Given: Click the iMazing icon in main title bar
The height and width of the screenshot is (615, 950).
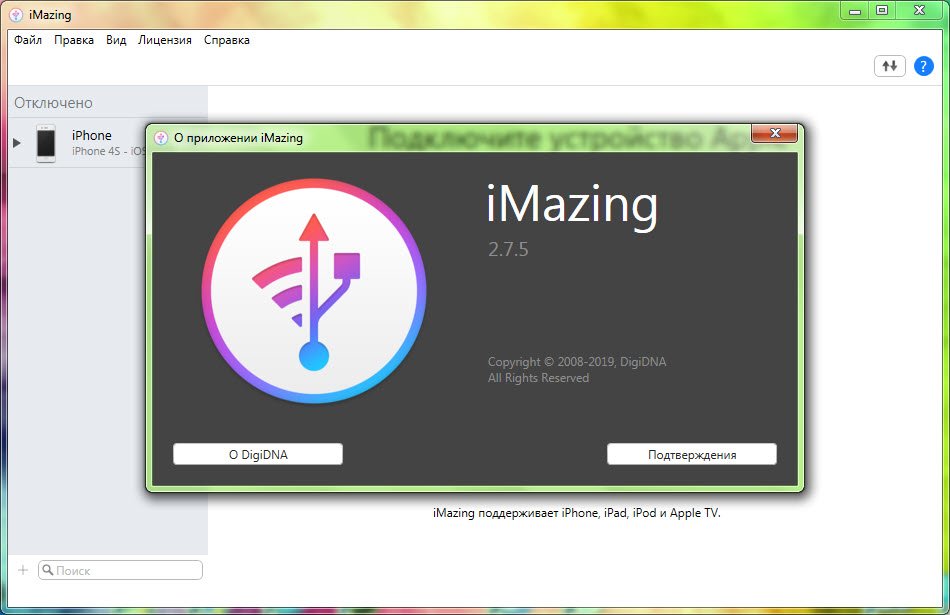Looking at the screenshot, I should pyautogui.click(x=16, y=15).
